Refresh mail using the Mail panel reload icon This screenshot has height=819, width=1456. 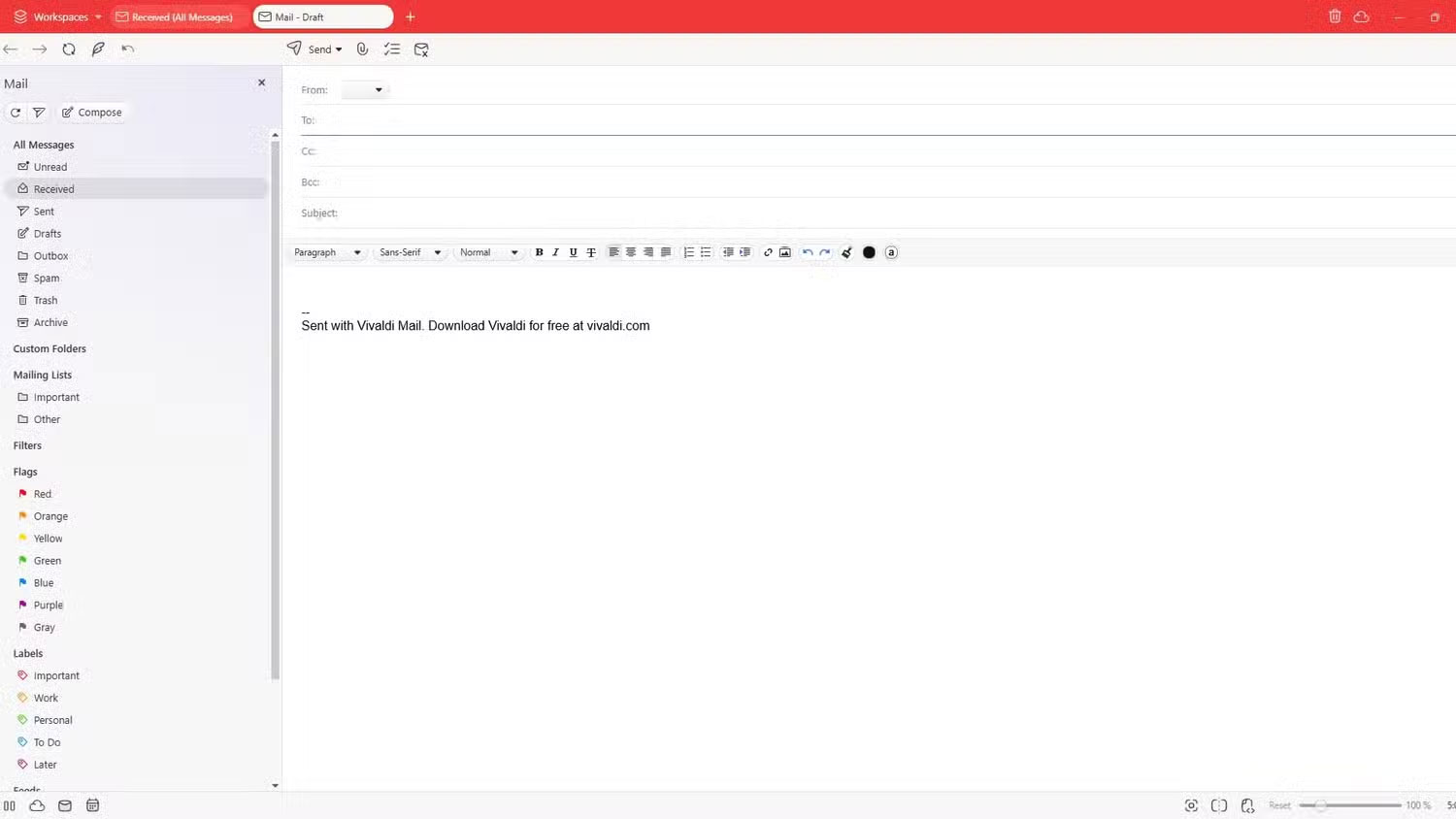[16, 113]
